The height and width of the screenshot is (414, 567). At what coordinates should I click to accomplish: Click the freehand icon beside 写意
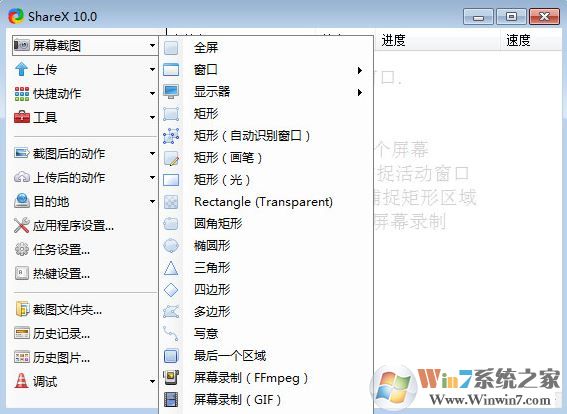tap(171, 333)
